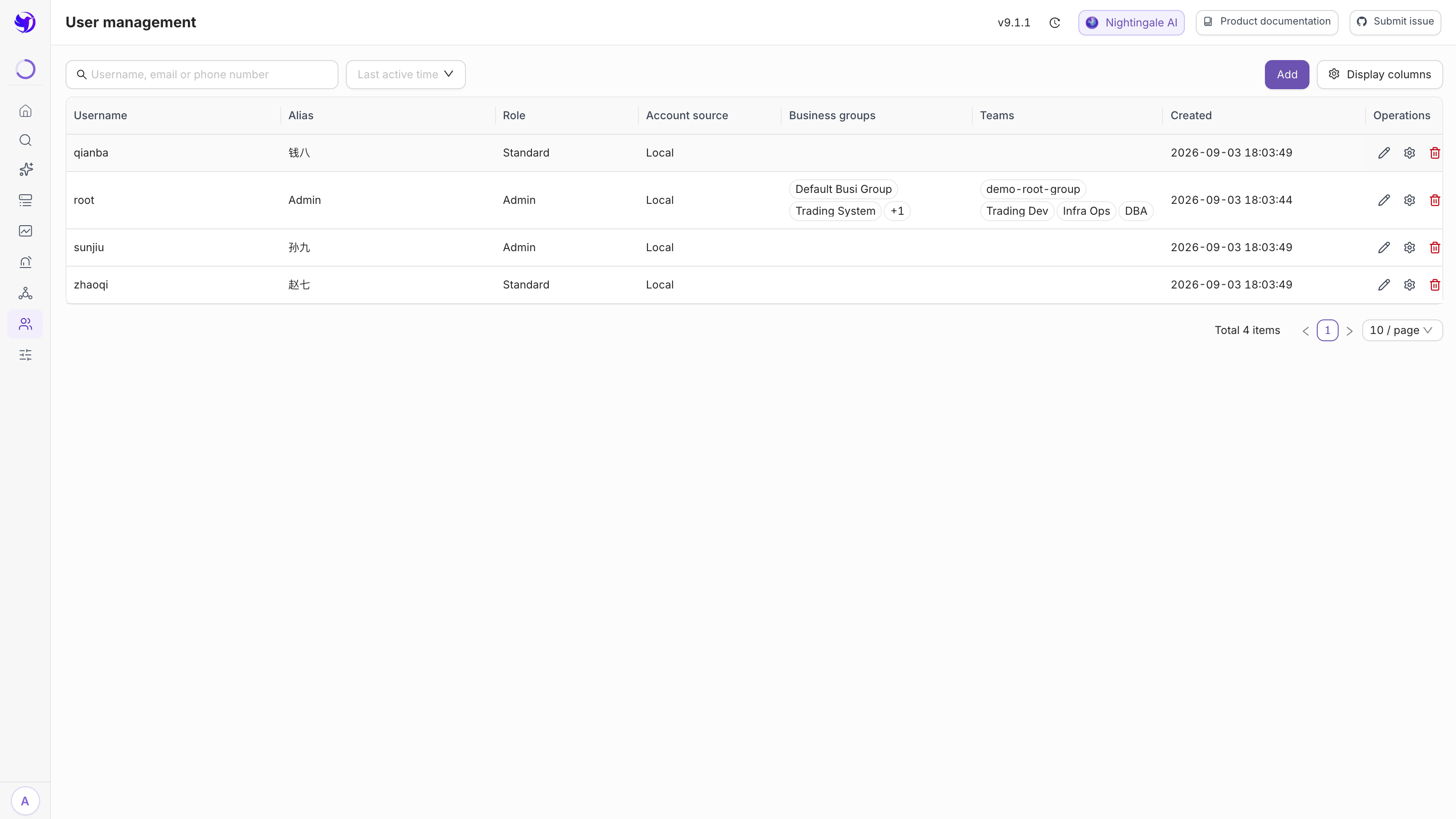
Task: Open the 10 / page size dropdown
Action: pyautogui.click(x=1402, y=330)
